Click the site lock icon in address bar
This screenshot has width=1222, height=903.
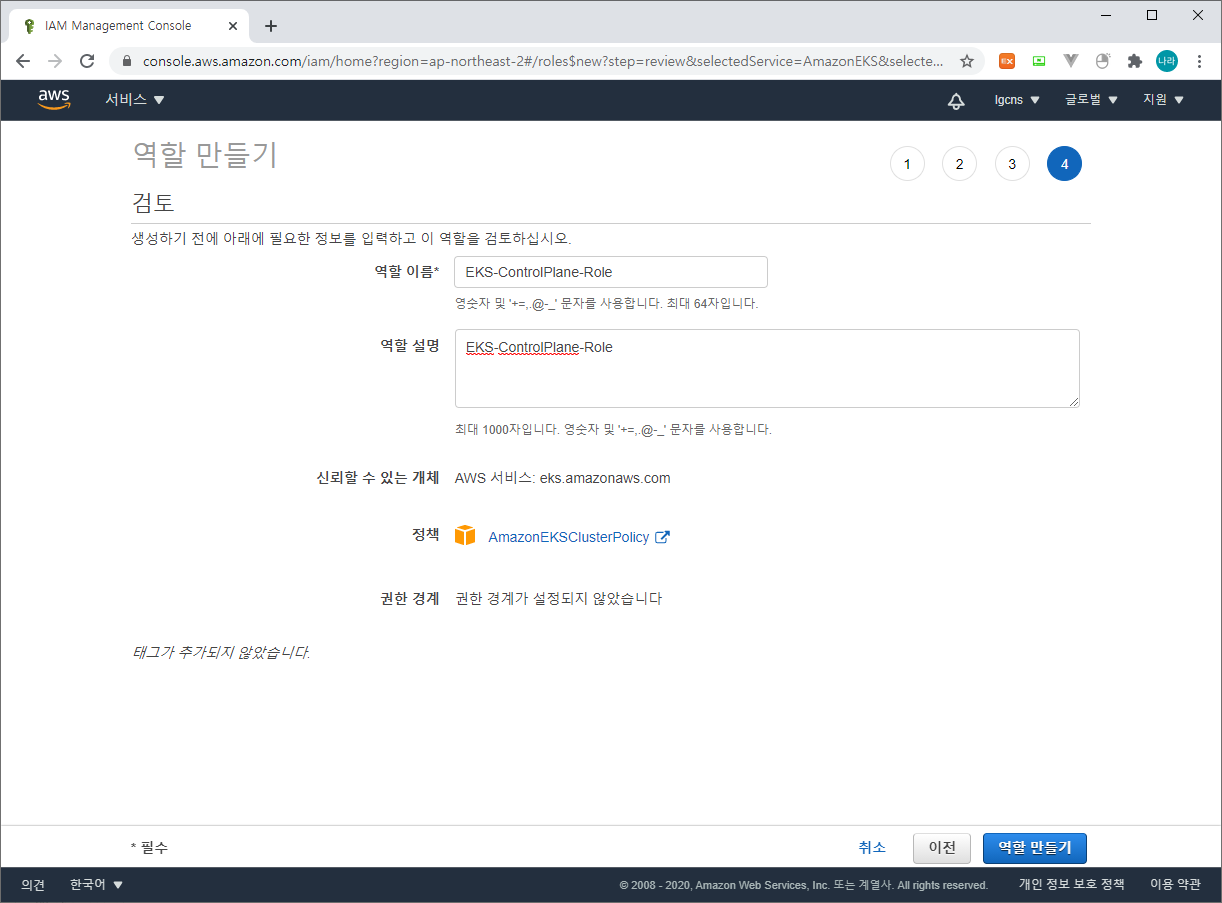pos(126,61)
